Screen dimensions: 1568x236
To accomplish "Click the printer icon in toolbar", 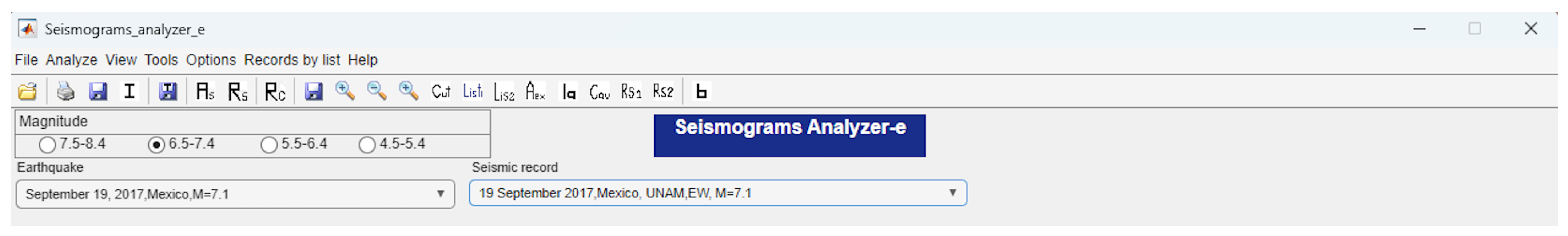I will (x=66, y=92).
